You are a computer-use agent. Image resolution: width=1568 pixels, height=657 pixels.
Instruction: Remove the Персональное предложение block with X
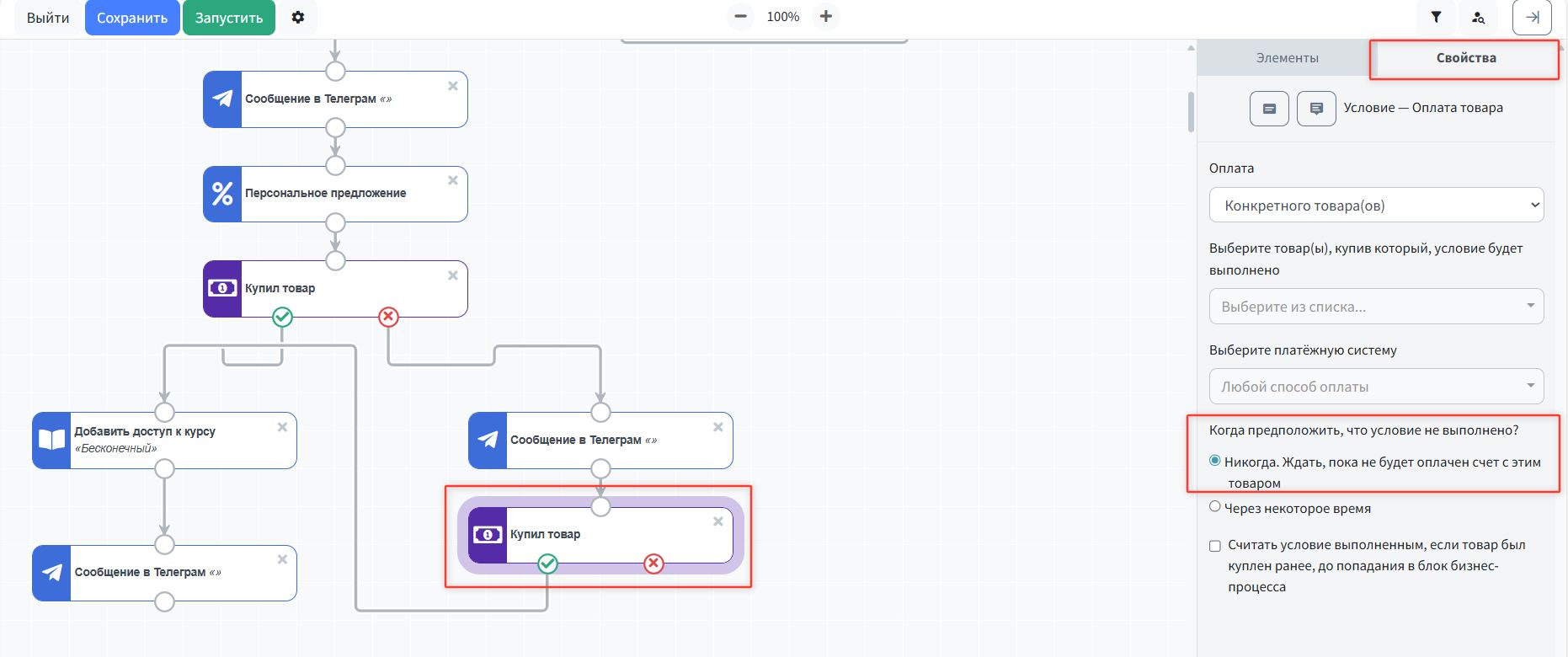pyautogui.click(x=453, y=180)
